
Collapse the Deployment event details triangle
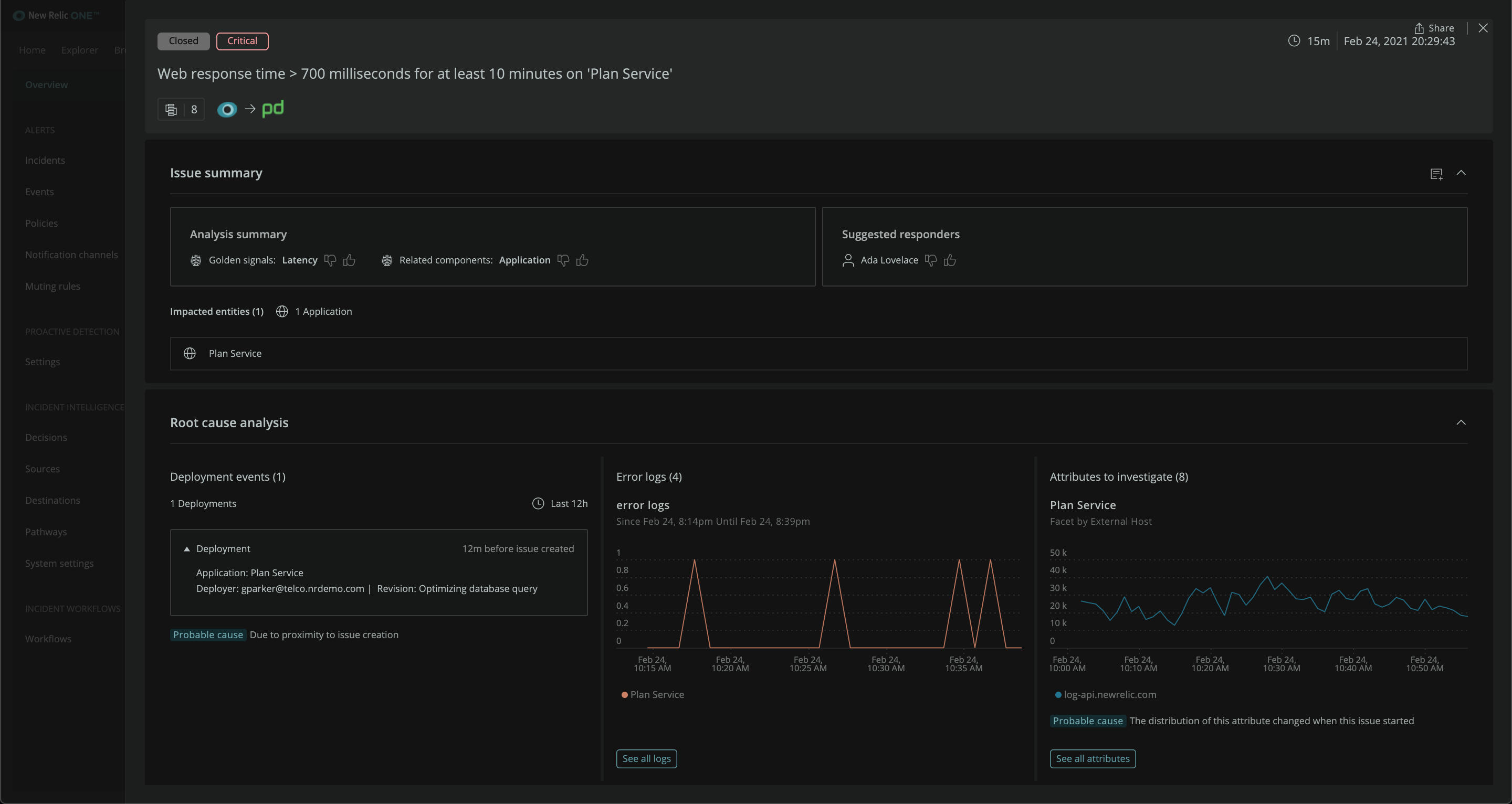pos(187,549)
